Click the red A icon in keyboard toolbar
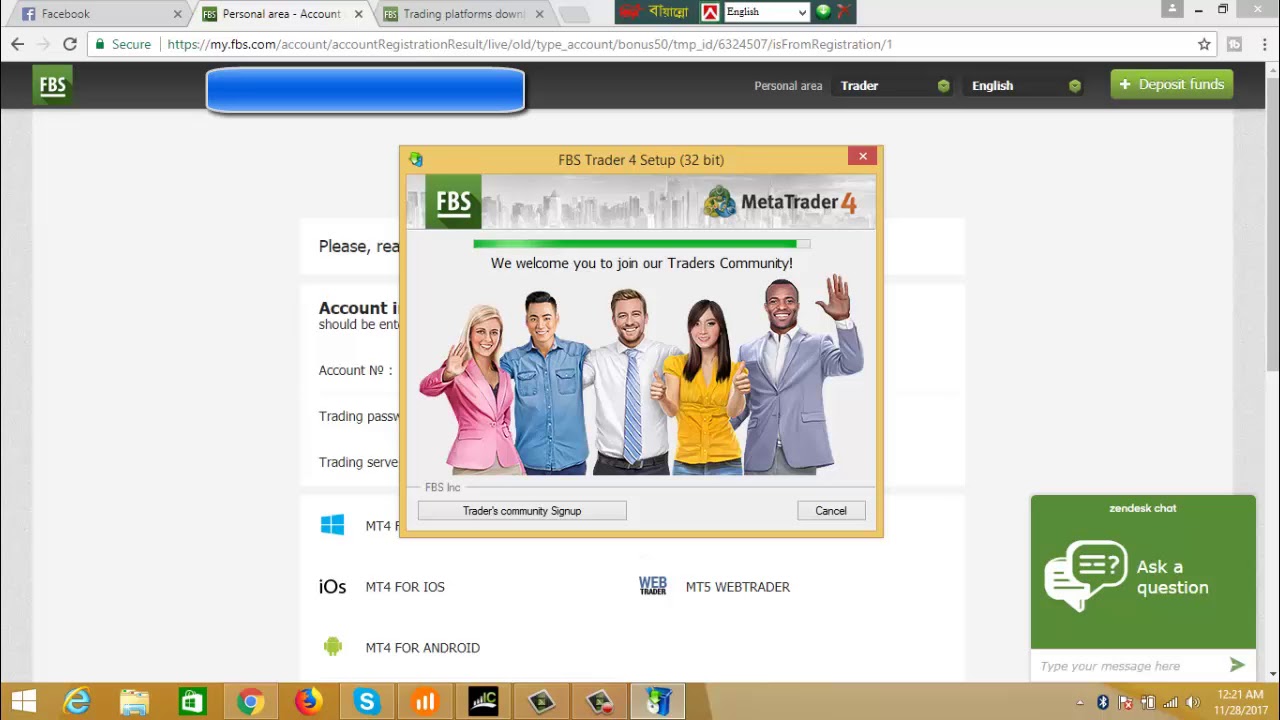Viewport: 1280px width, 720px height. point(710,12)
